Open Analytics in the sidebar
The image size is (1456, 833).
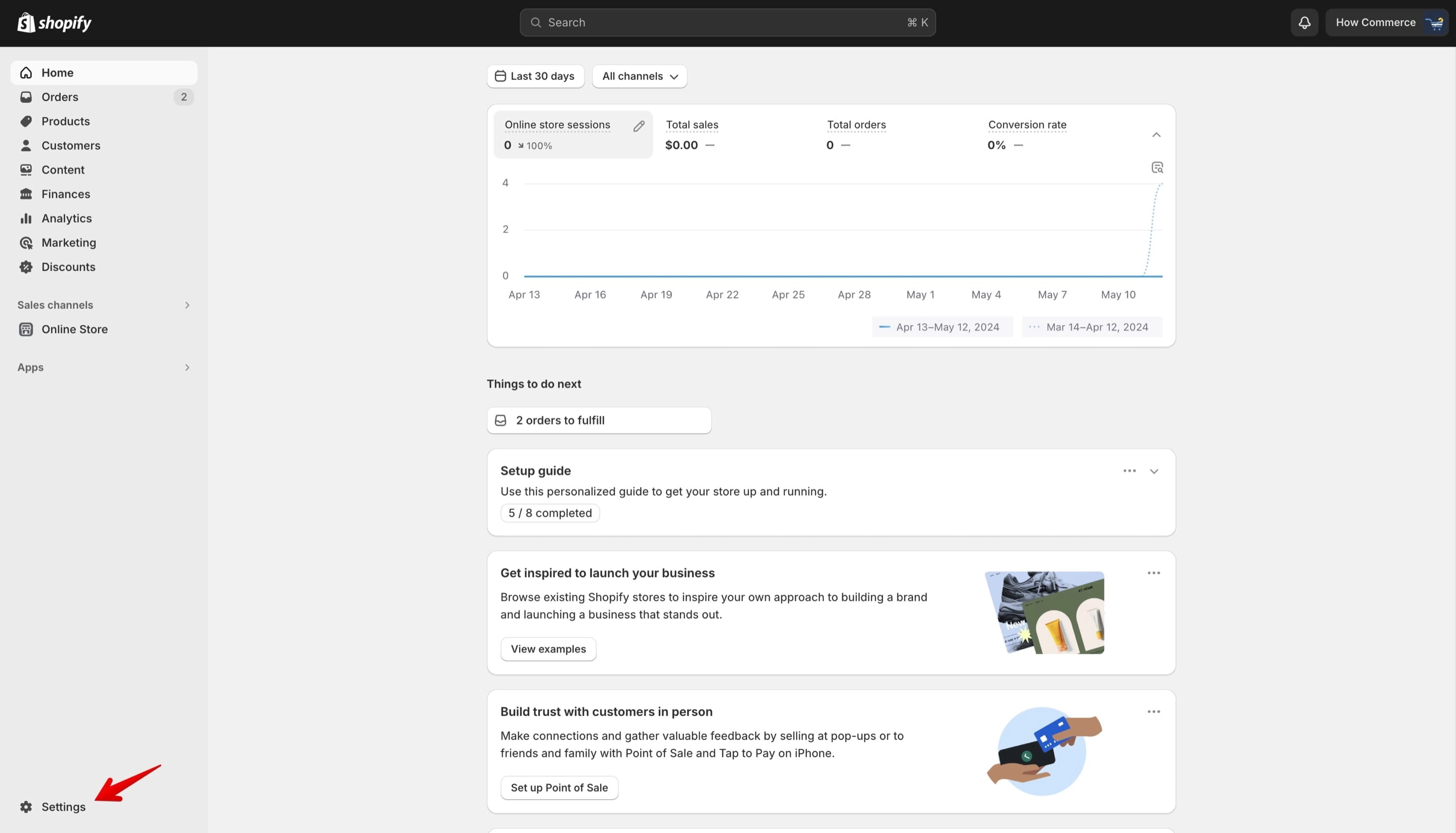coord(104,218)
